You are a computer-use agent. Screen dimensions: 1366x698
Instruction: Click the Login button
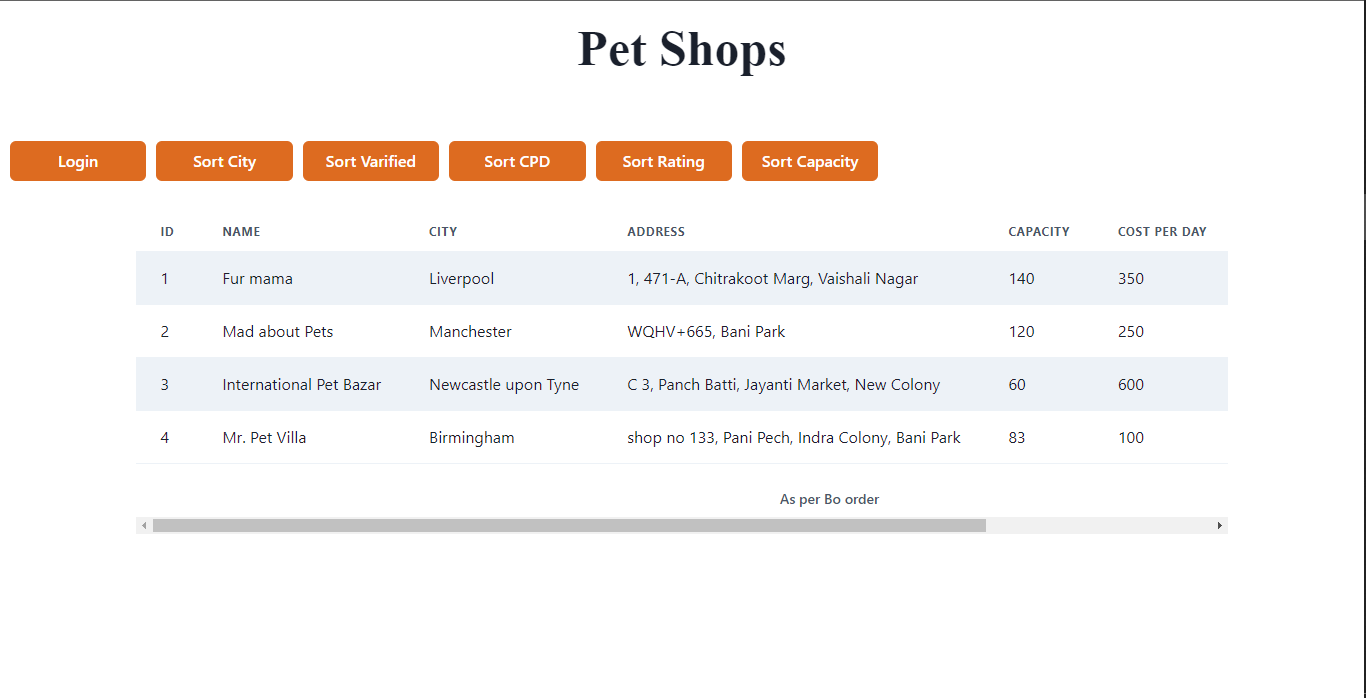[78, 161]
